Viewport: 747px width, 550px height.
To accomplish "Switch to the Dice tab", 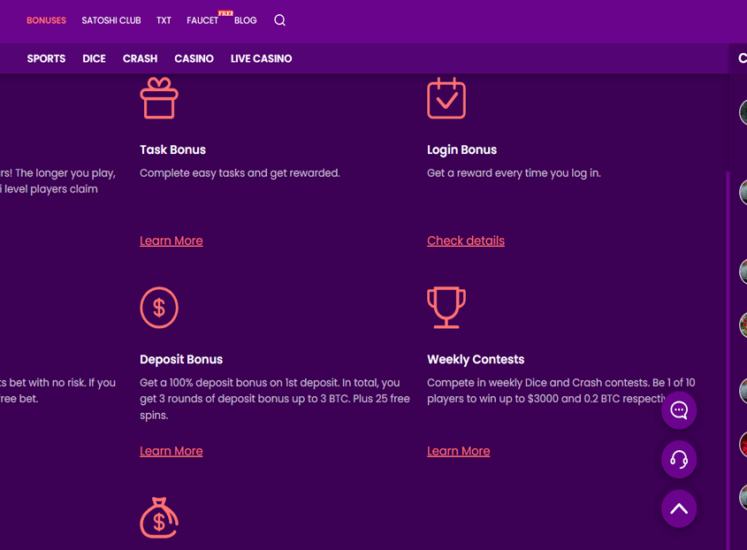I will [x=94, y=59].
